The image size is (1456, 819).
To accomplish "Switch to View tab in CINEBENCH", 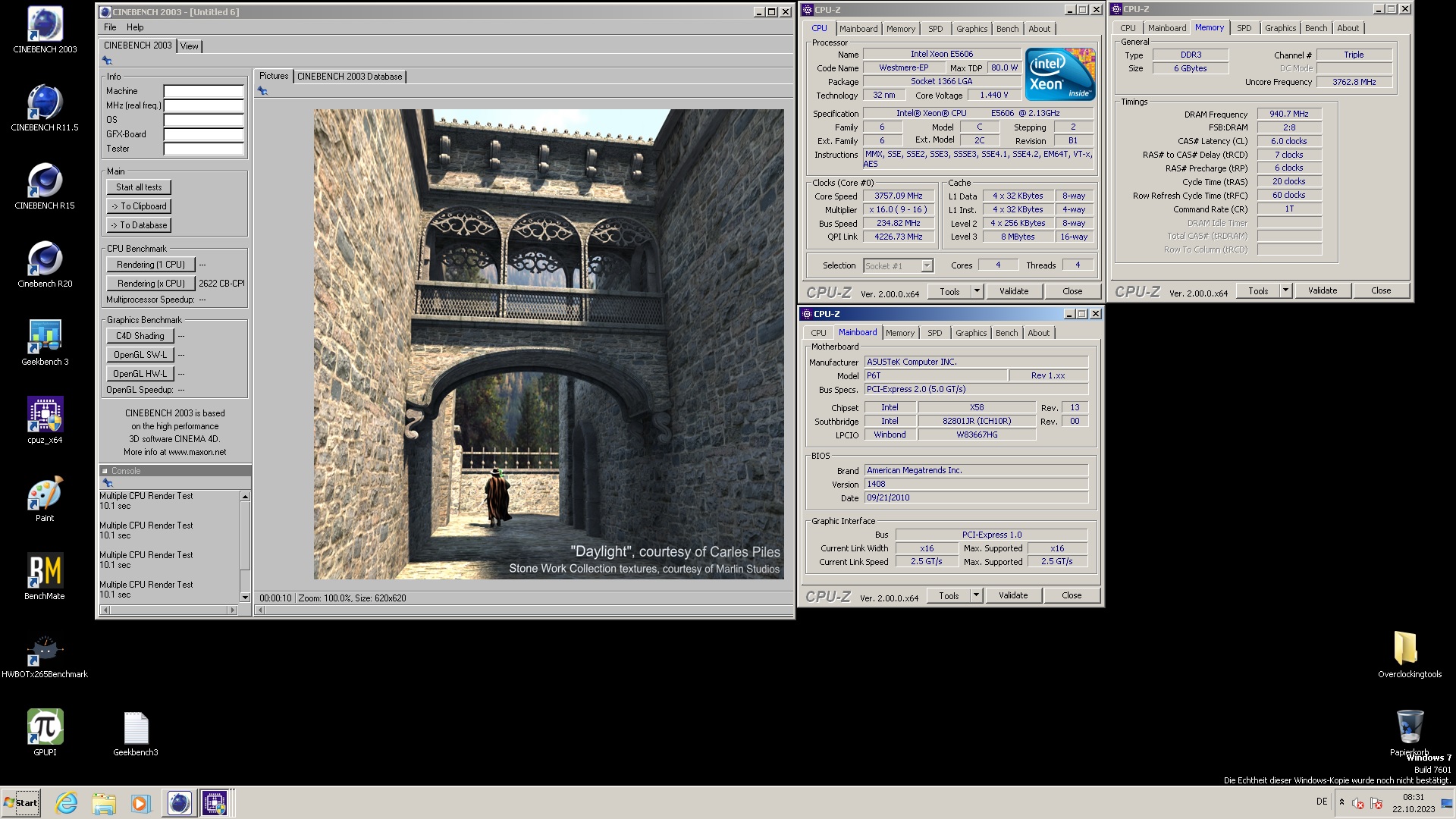I will click(x=189, y=46).
